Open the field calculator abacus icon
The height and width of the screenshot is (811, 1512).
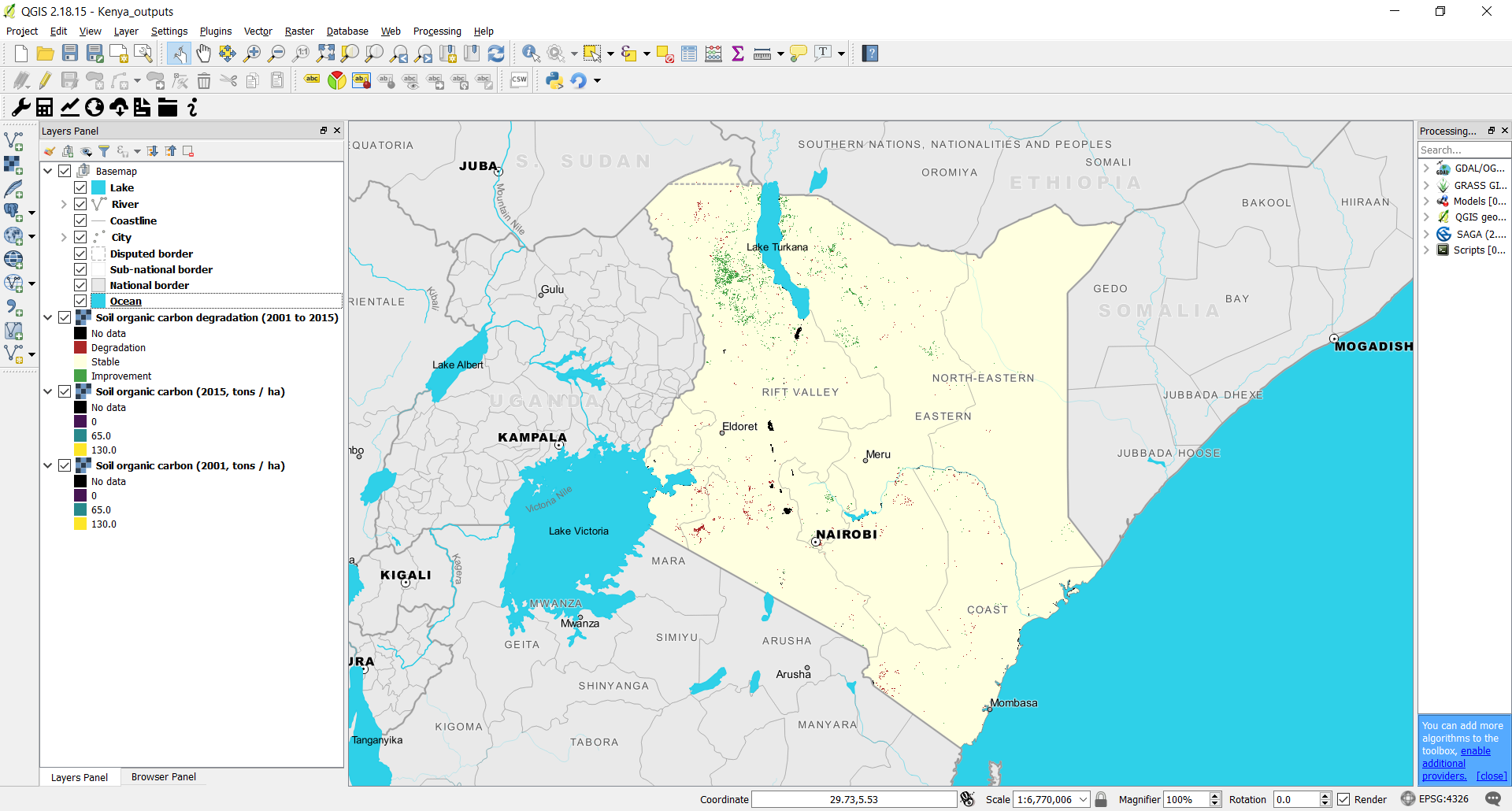713,54
